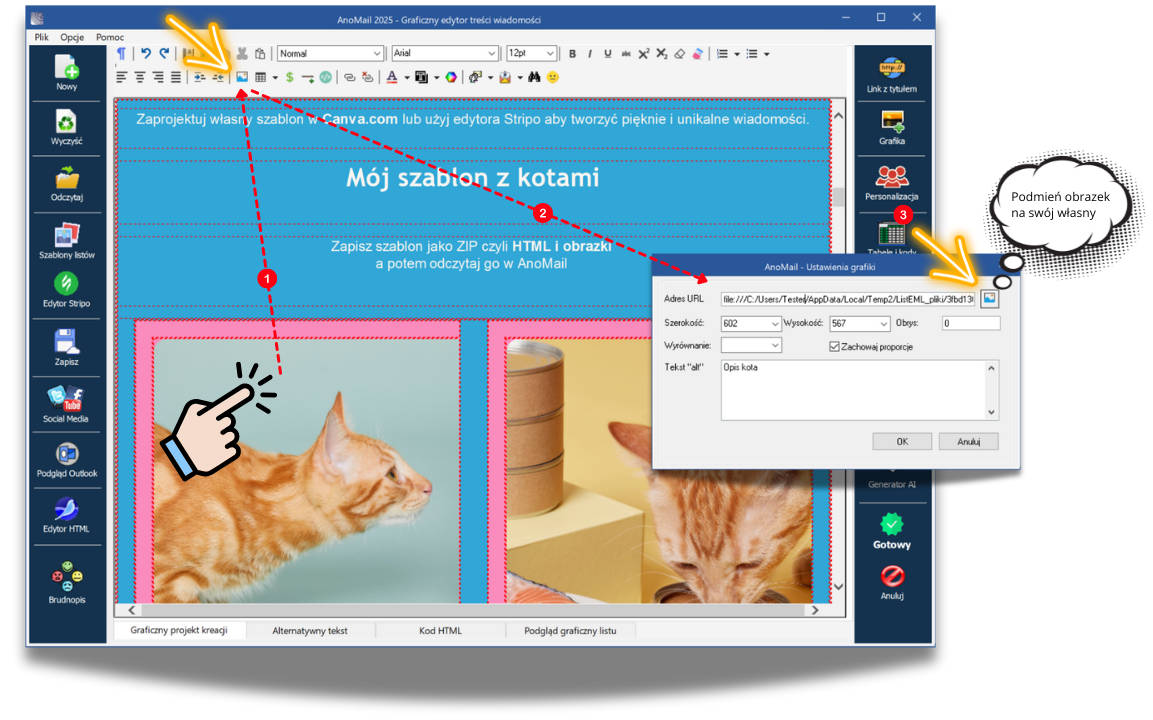
Task: Click the binoculars find icon
Action: (534, 76)
